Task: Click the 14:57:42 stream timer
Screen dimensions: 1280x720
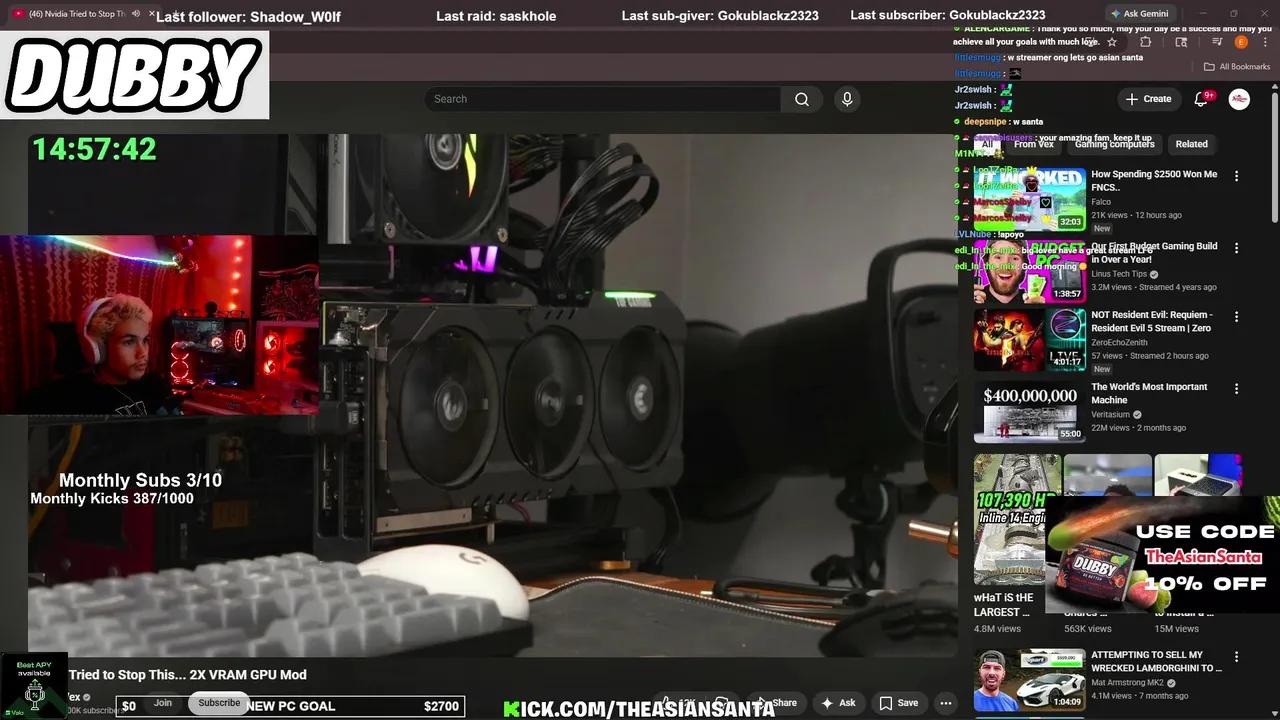Action: [94, 150]
